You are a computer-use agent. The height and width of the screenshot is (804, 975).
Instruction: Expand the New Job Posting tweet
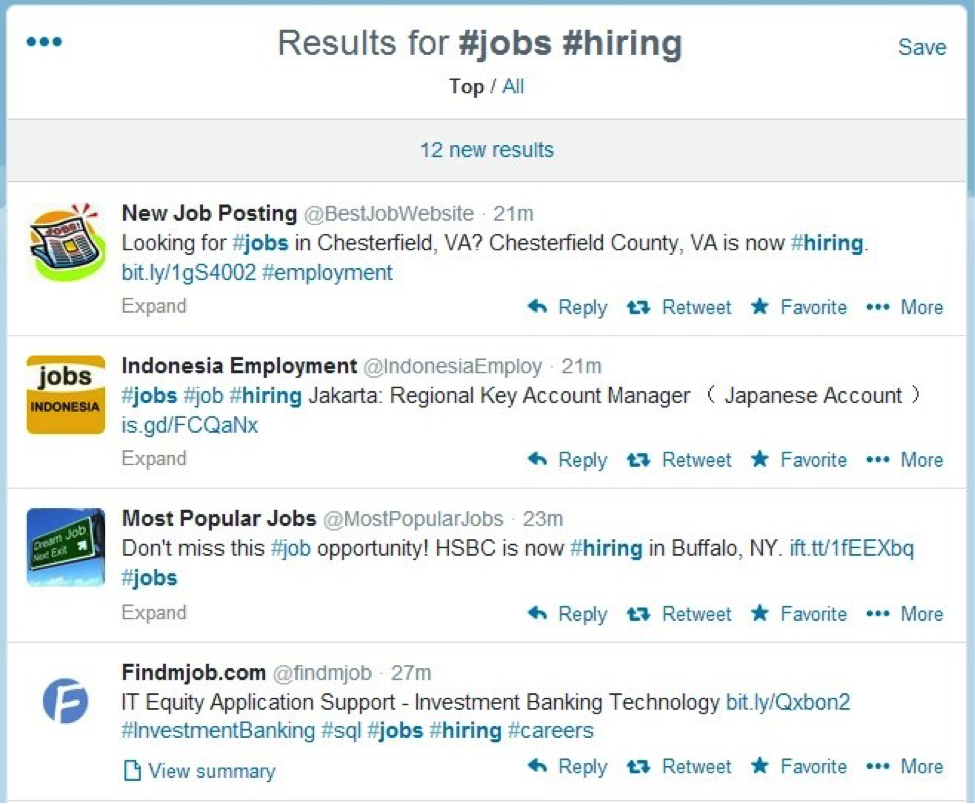153,306
